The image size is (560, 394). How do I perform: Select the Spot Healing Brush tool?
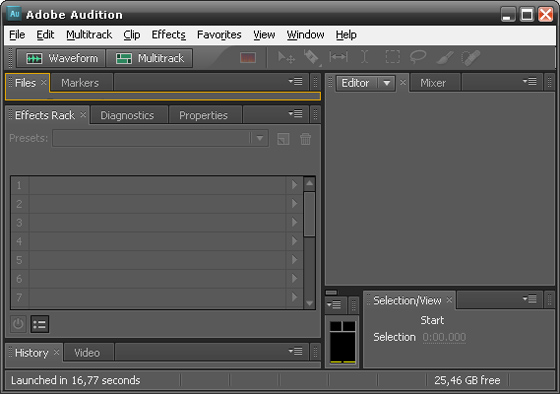[x=471, y=58]
